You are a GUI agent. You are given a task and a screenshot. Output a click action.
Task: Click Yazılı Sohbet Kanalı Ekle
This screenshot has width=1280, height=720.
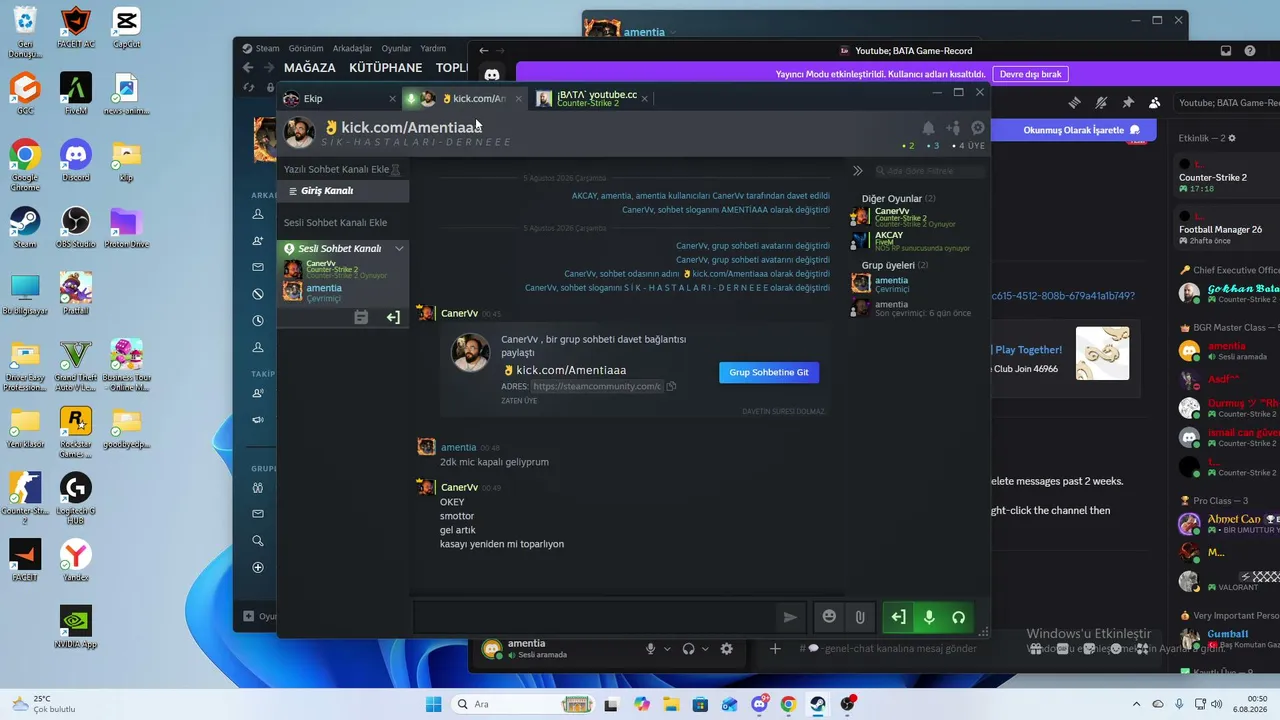(342, 169)
